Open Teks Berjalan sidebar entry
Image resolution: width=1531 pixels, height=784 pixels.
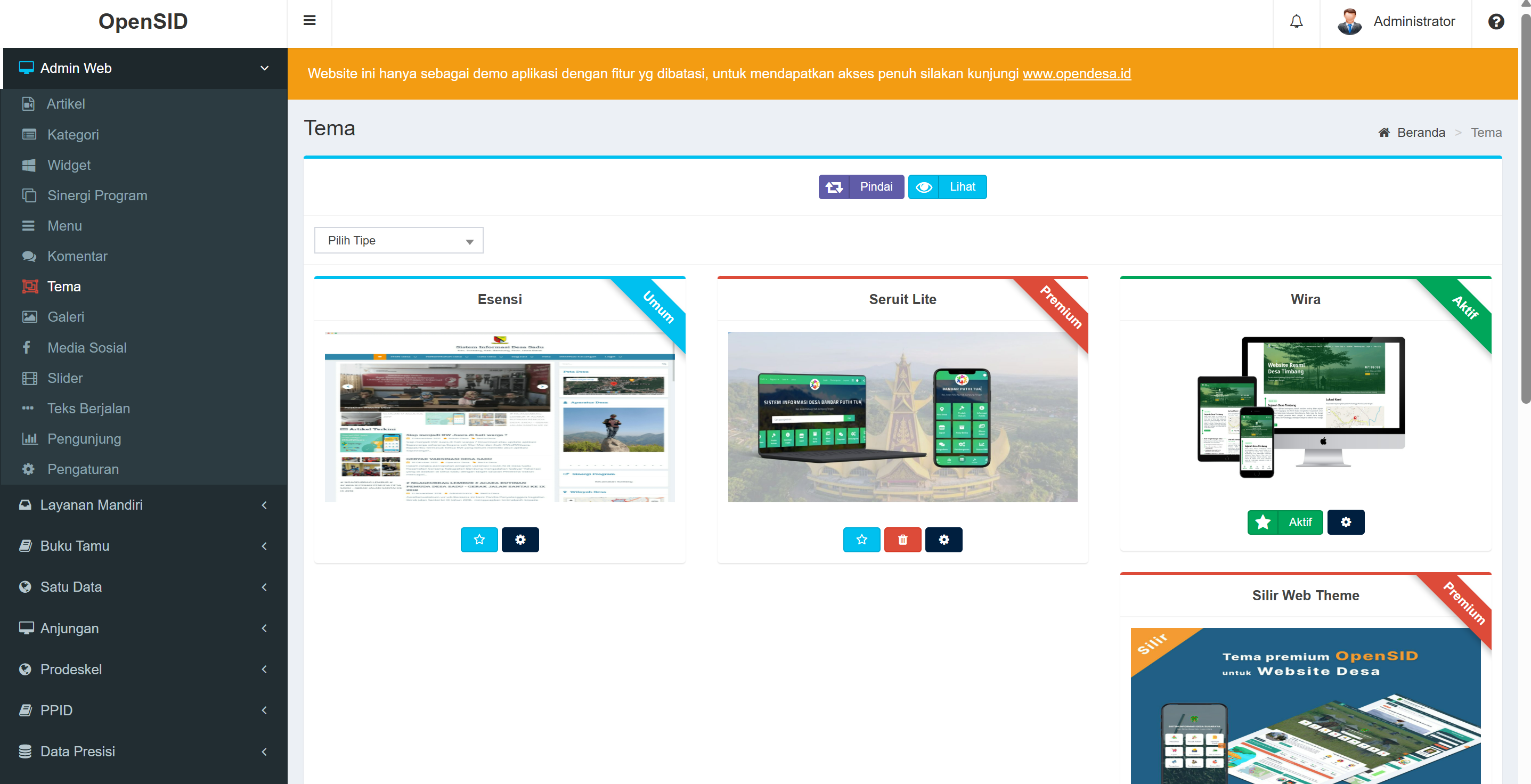(144, 409)
